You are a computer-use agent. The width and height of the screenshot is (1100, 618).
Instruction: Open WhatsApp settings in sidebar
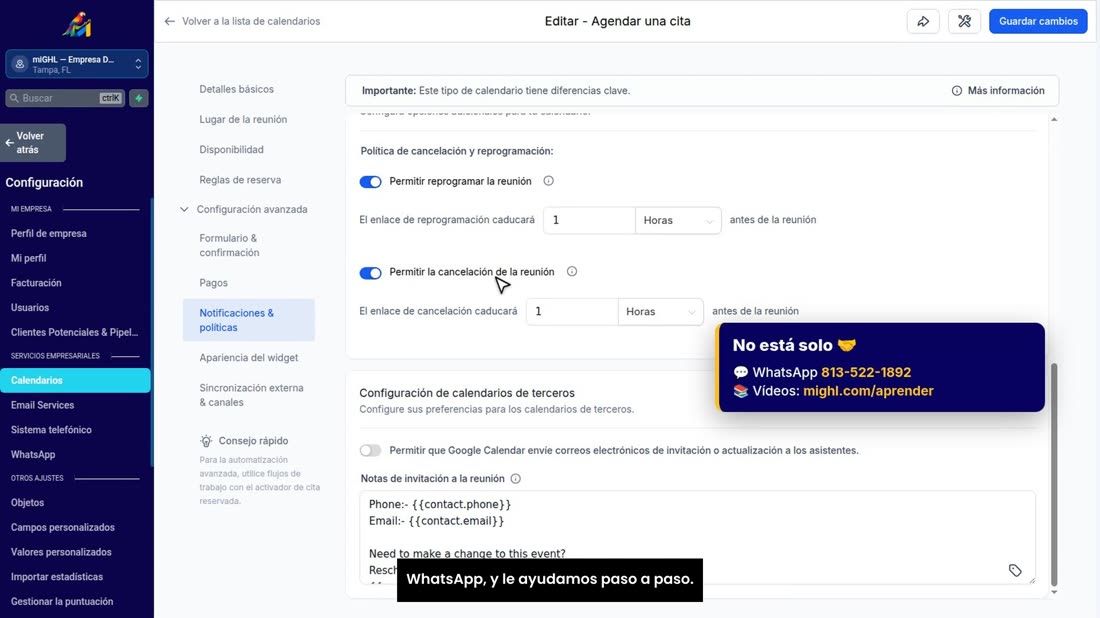[32, 454]
